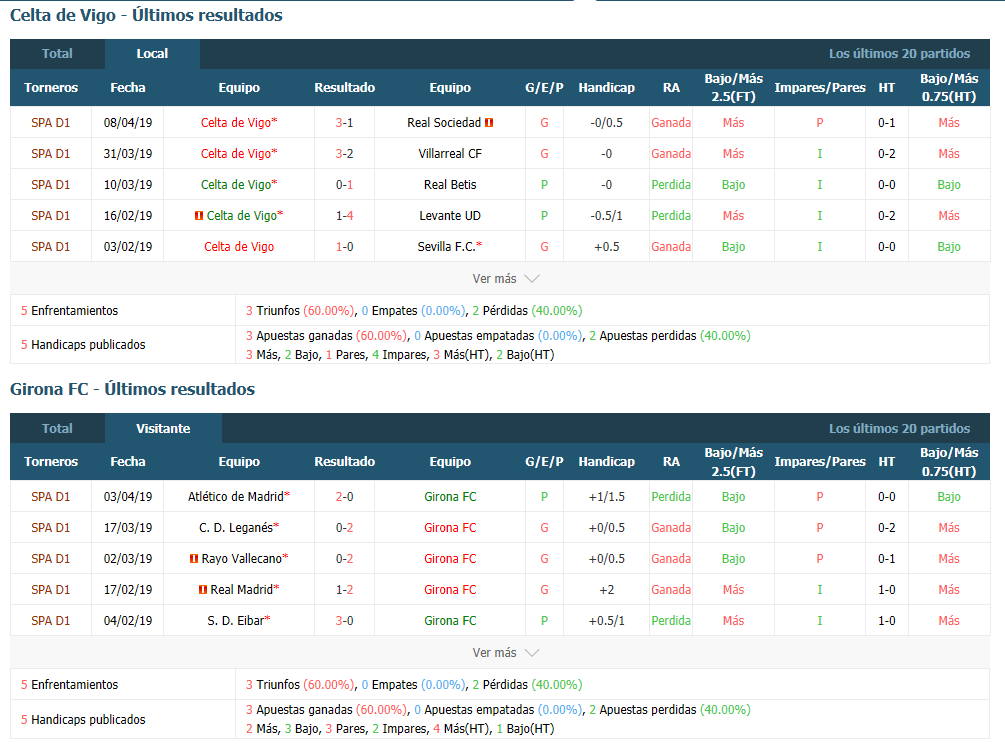
Task: Click handicap +2 for Real Madrid match
Action: (606, 590)
